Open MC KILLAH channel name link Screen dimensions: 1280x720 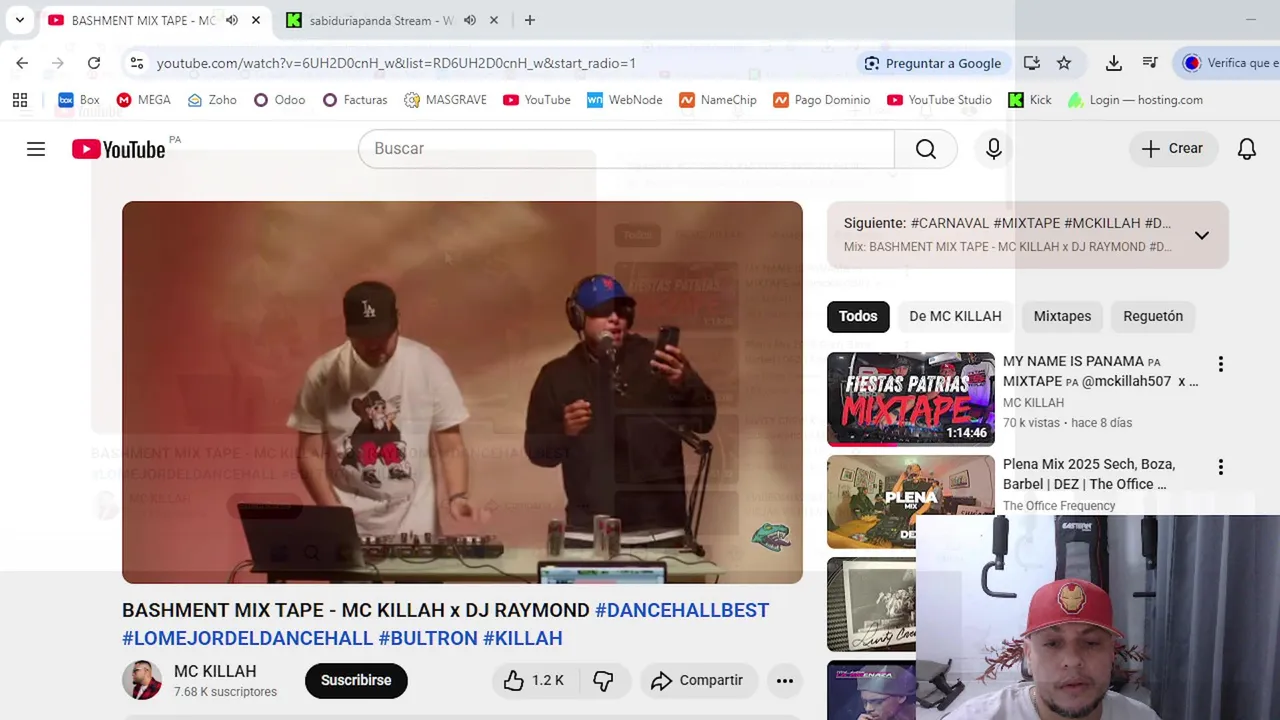point(215,672)
